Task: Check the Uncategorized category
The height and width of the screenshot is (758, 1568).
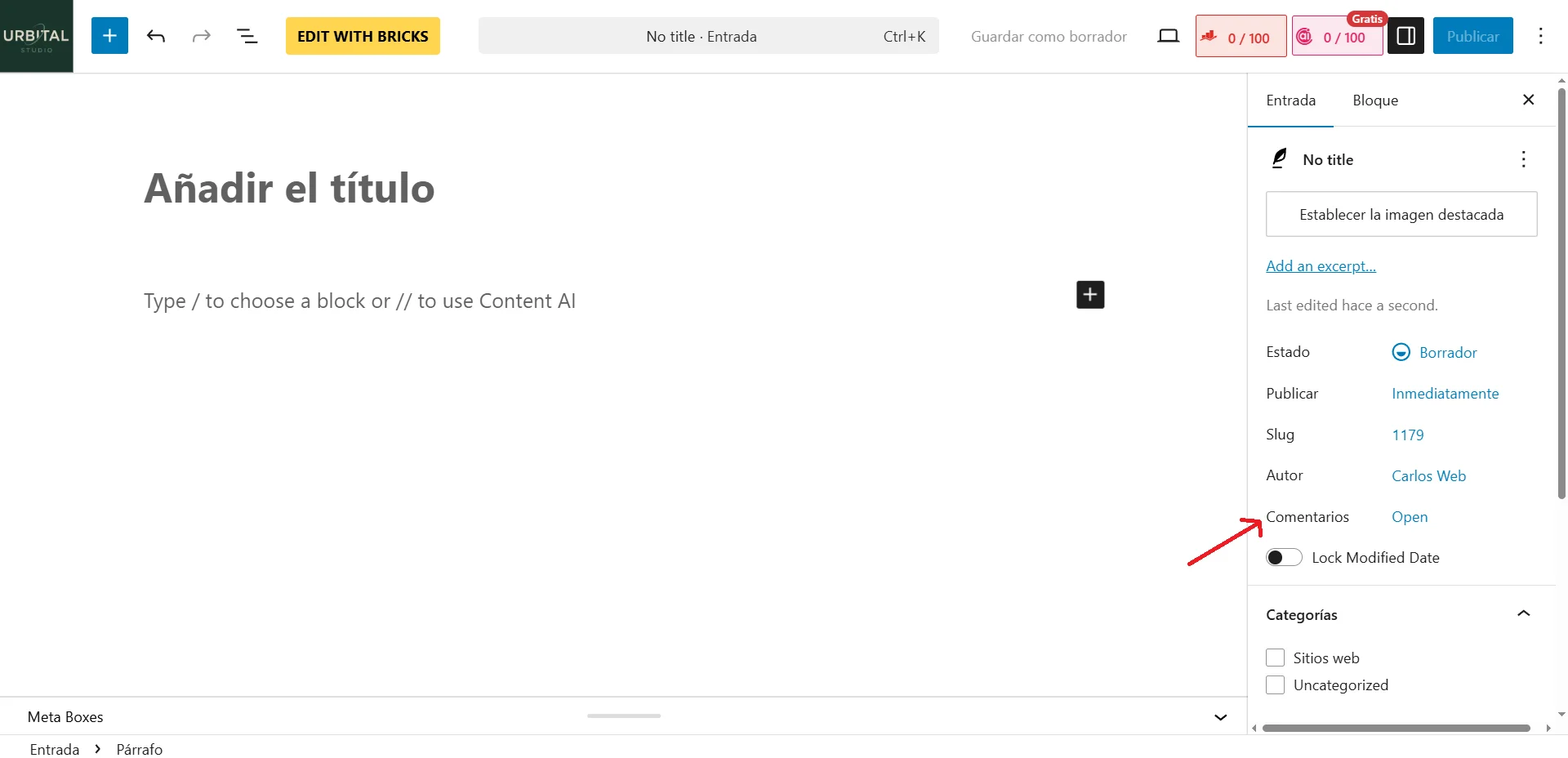Action: 1276,685
